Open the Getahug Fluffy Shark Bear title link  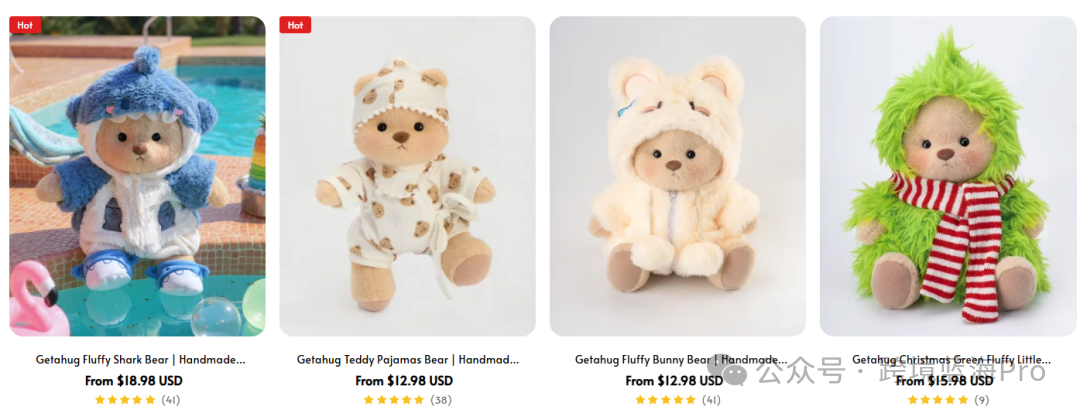(x=141, y=359)
